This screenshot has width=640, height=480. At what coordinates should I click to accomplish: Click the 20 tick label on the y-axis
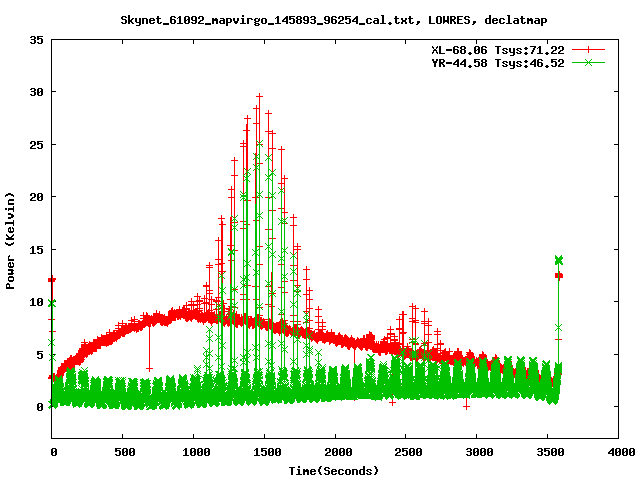(36, 197)
